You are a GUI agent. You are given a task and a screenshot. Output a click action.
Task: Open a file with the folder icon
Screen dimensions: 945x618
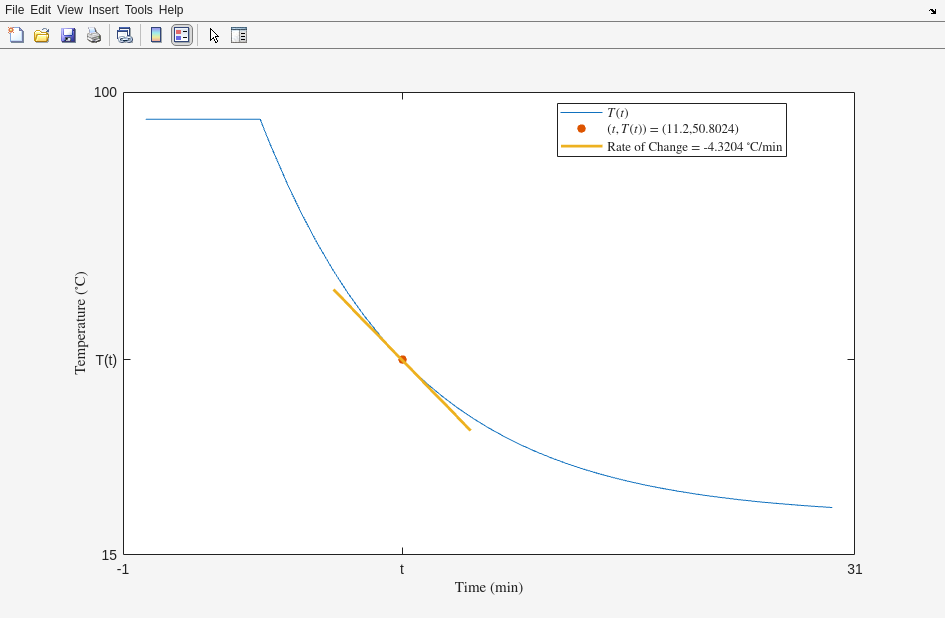(42, 35)
